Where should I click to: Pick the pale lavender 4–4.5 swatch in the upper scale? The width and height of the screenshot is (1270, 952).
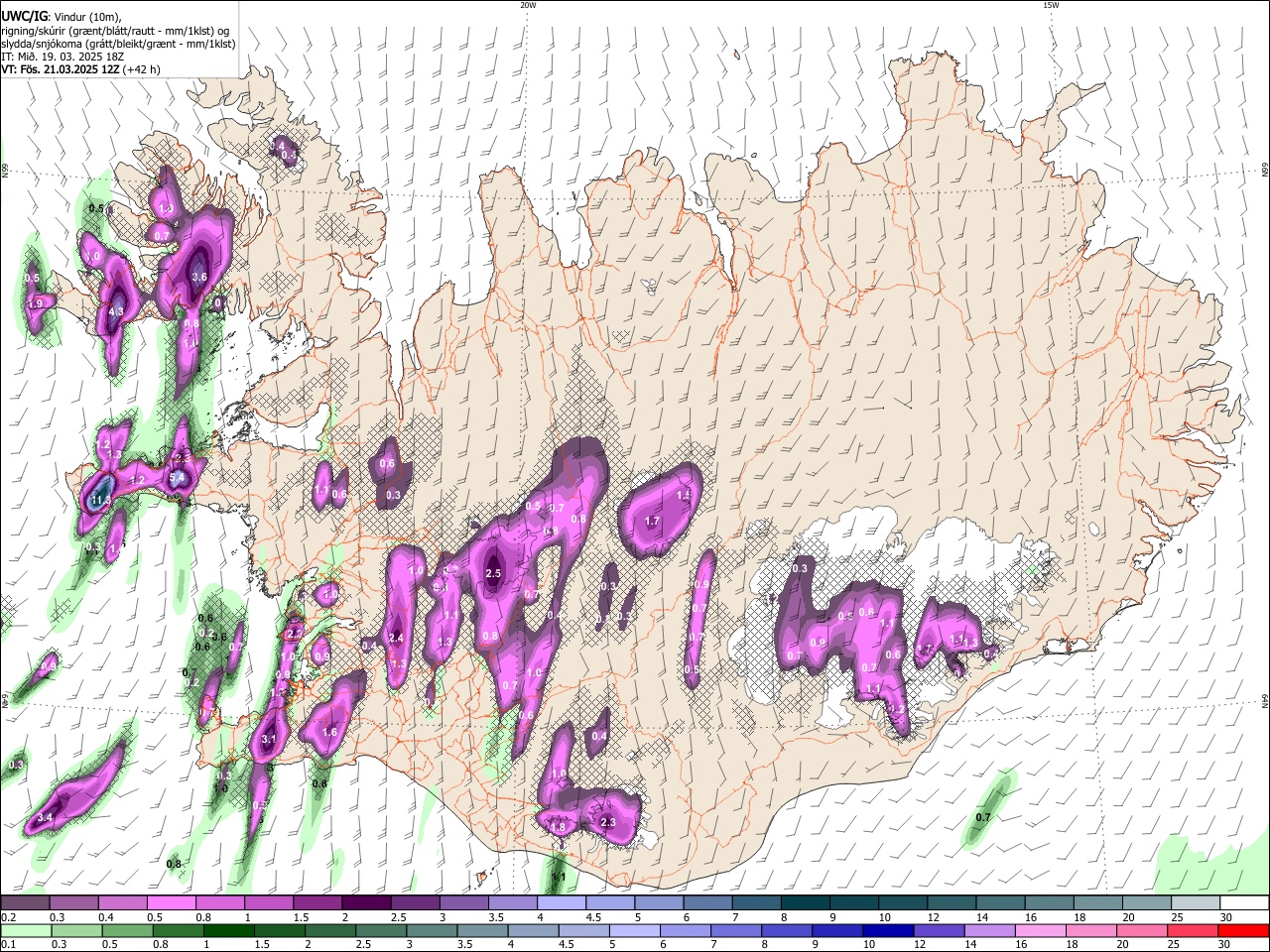pyautogui.click(x=561, y=903)
